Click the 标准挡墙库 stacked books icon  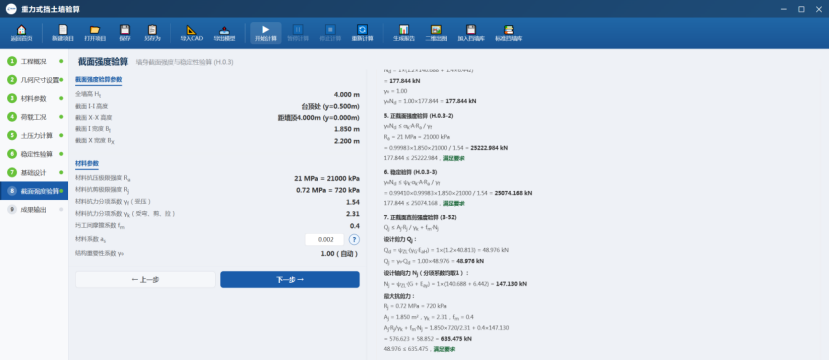(x=509, y=30)
